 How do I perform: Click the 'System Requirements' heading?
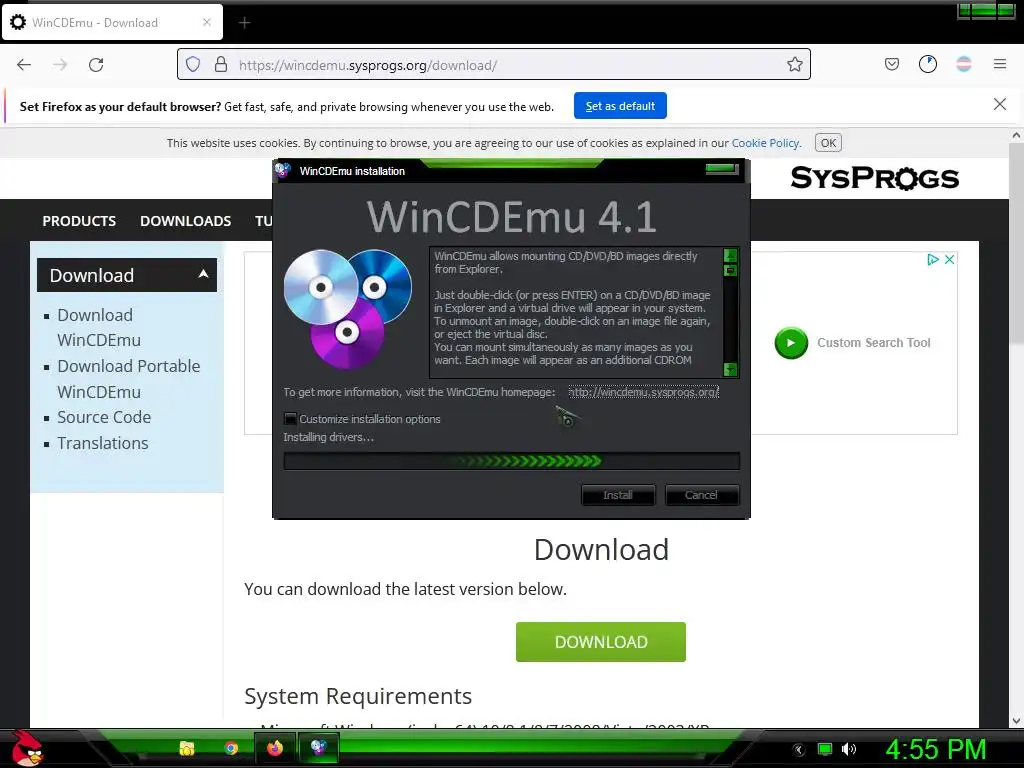pos(358,696)
